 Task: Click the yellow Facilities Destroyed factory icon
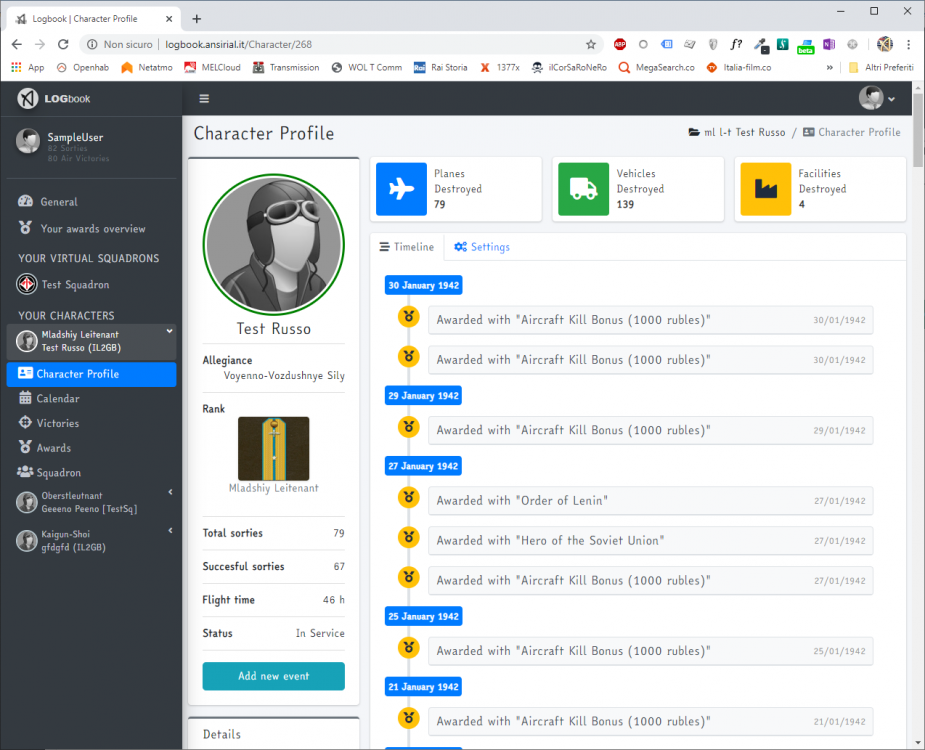(x=765, y=189)
